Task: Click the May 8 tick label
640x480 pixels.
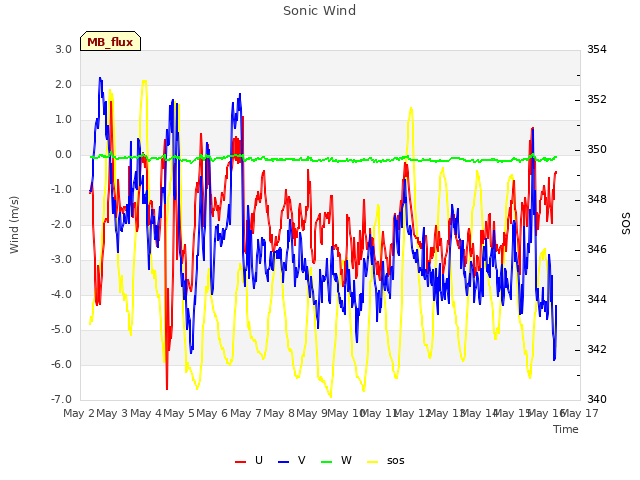Action: [x=279, y=413]
